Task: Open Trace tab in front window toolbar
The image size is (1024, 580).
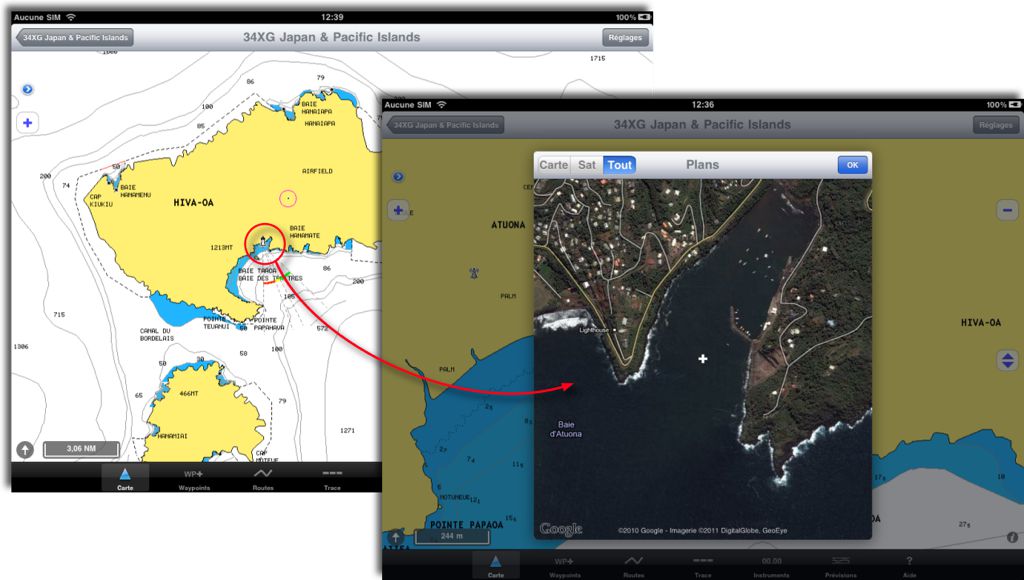Action: tap(703, 566)
